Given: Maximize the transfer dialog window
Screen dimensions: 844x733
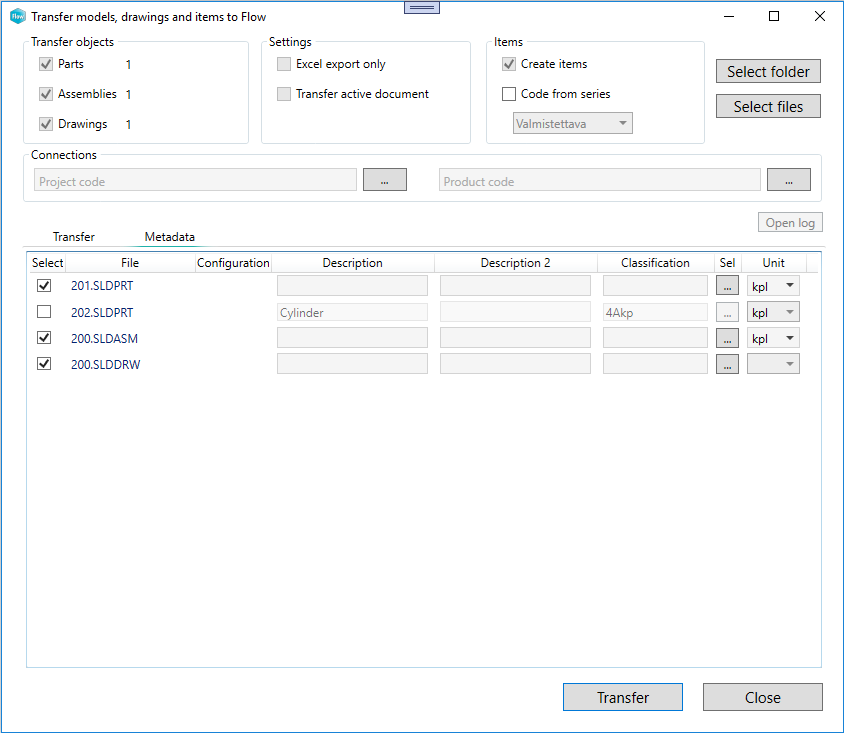Looking at the screenshot, I should [x=774, y=17].
